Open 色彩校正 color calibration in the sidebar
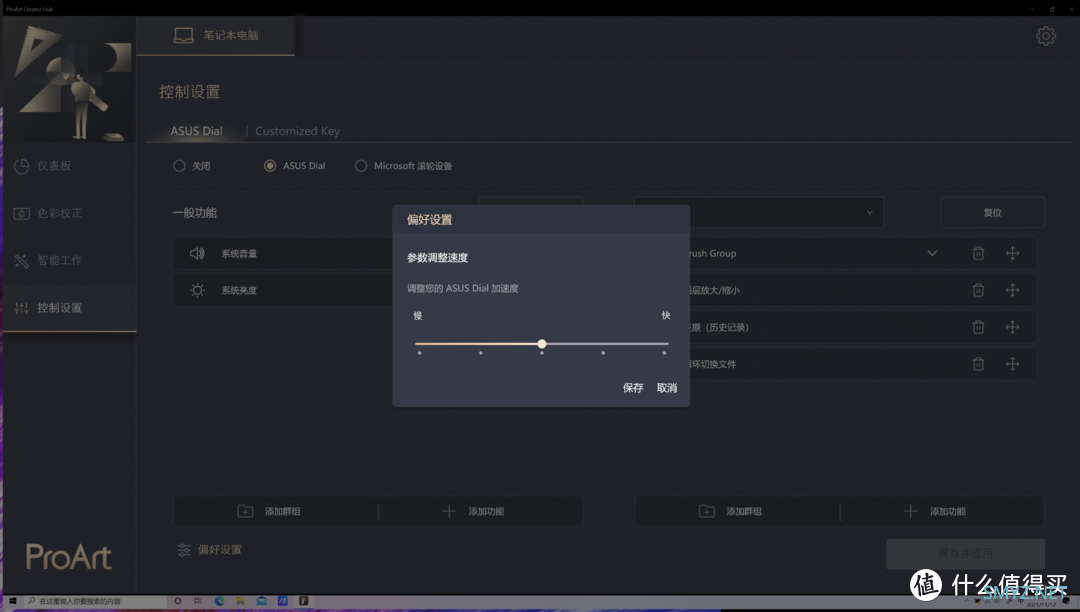The height and width of the screenshot is (612, 1080). [x=69, y=213]
